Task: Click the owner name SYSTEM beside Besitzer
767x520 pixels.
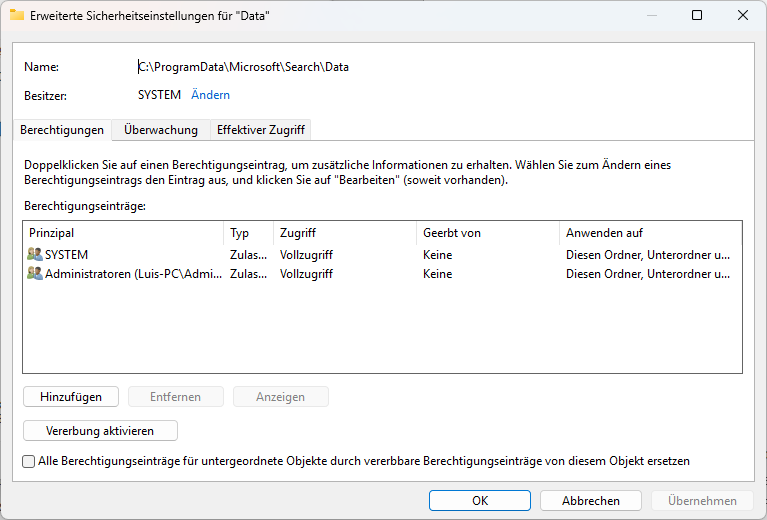Action: click(x=159, y=95)
